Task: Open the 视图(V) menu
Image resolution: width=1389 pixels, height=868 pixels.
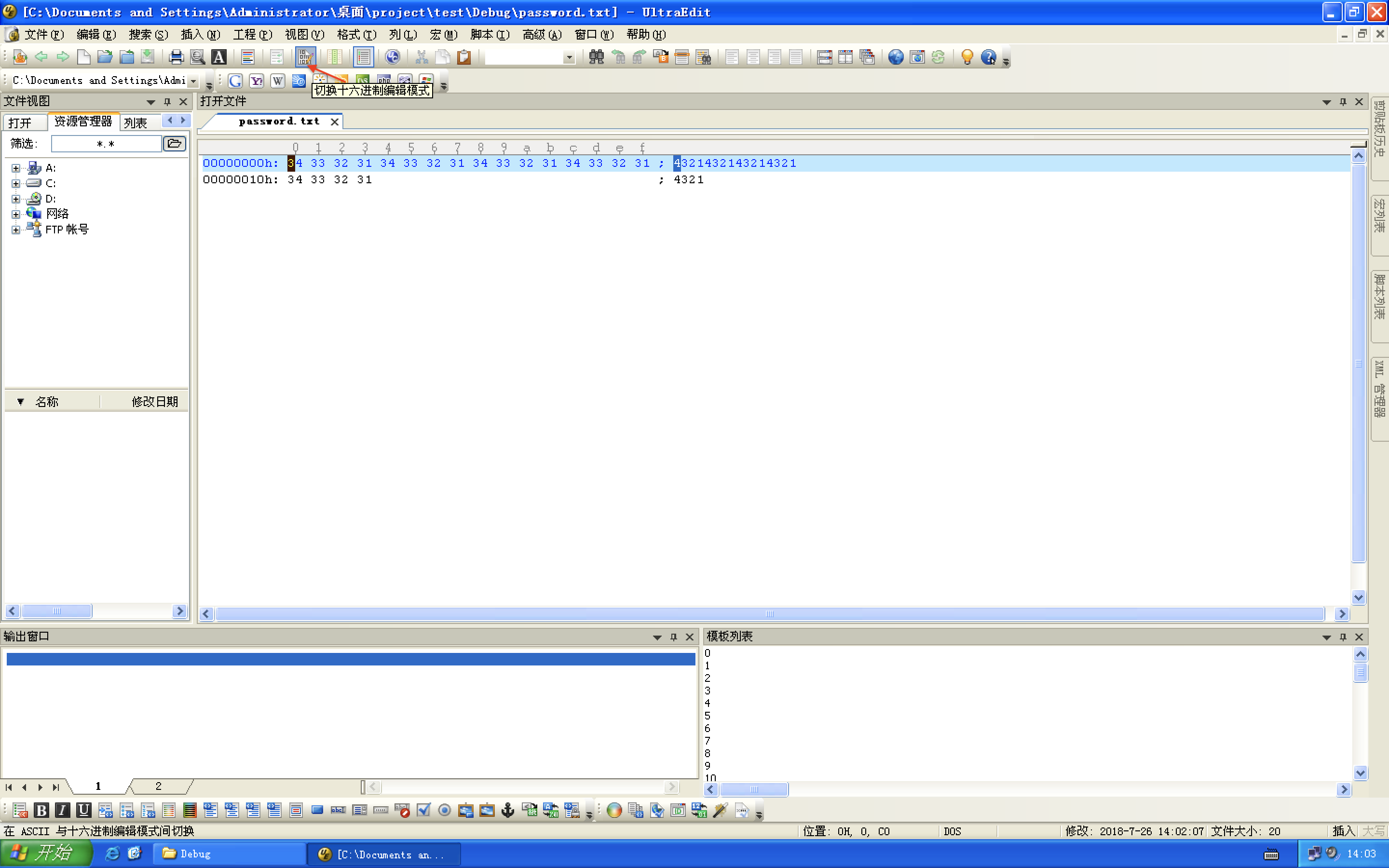Action: pos(304,35)
